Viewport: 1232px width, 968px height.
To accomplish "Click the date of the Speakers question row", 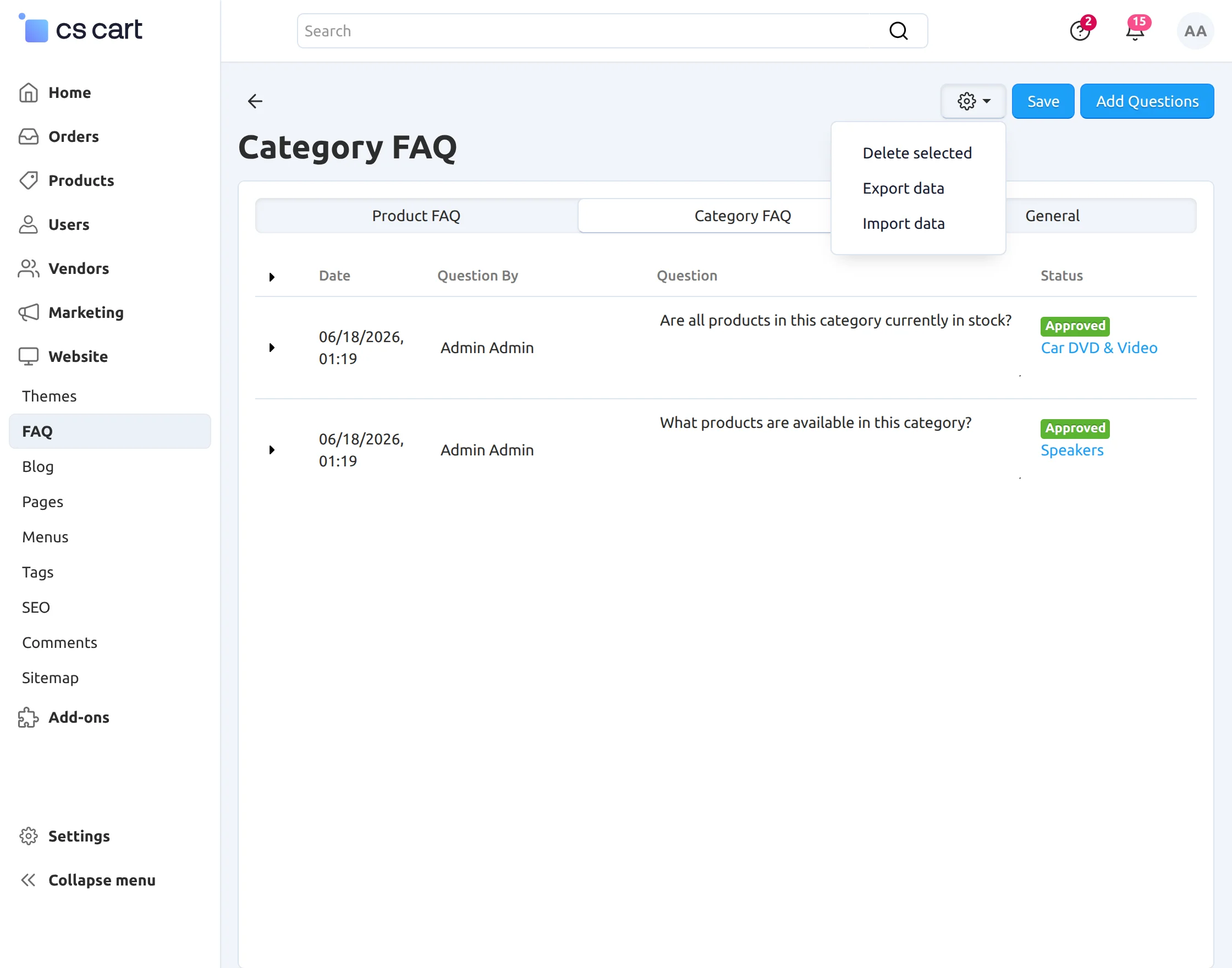I will 361,449.
